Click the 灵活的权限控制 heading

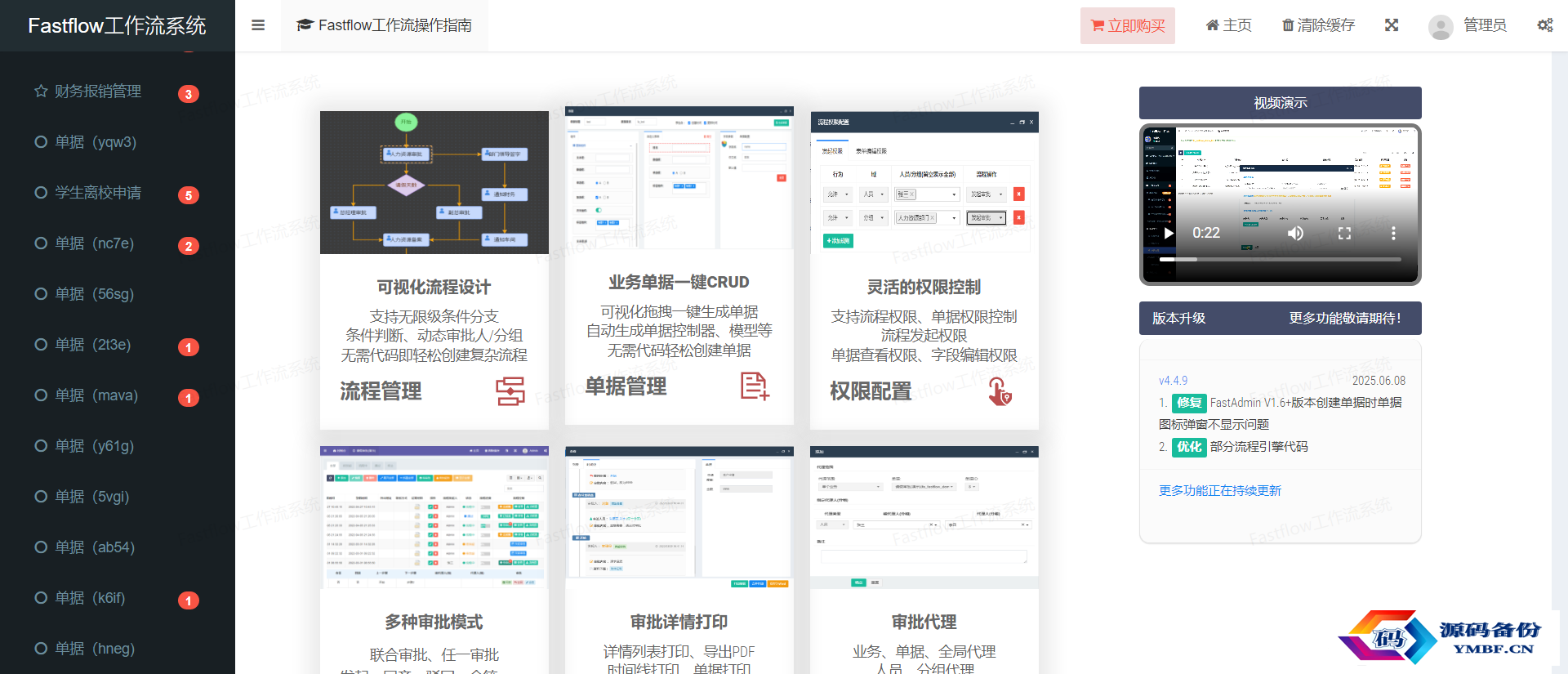tap(924, 287)
